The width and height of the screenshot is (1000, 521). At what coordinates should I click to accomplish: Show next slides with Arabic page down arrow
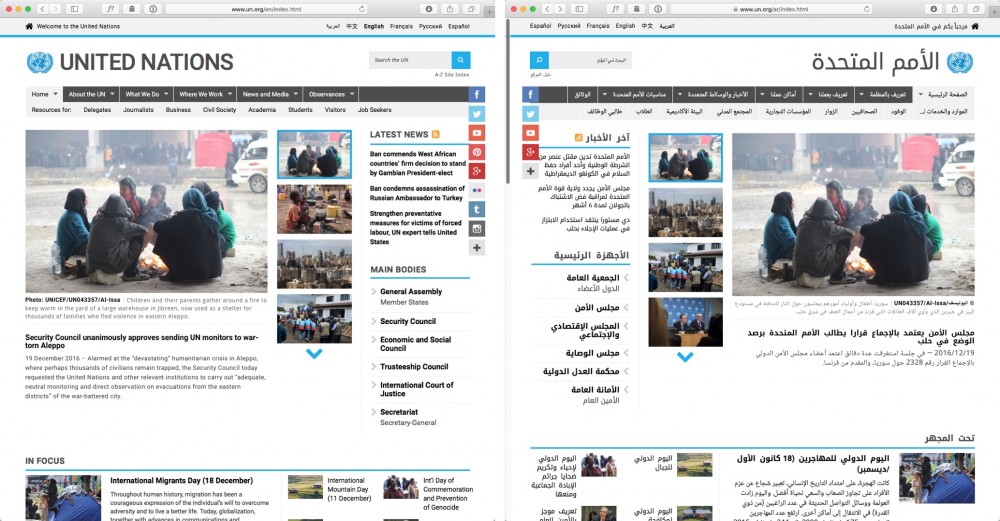[685, 357]
